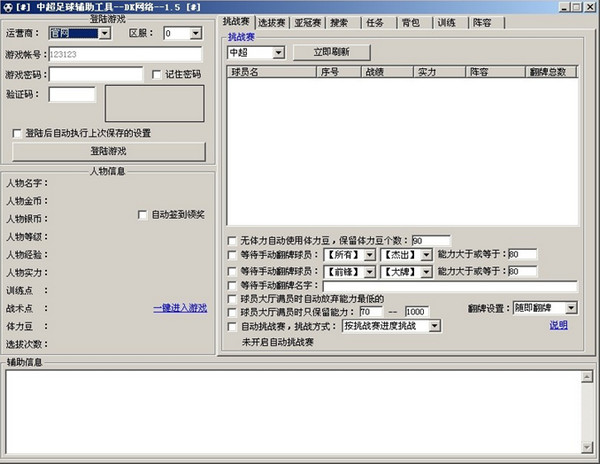This screenshot has width=600, height=464.
Task: Minimize the 中超足球辅助工具 window
Action: click(564, 7)
